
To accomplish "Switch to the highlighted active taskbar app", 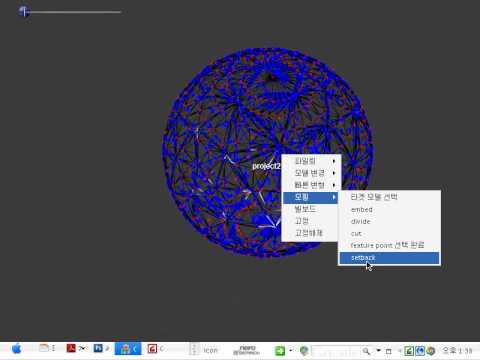I will coord(128,349).
